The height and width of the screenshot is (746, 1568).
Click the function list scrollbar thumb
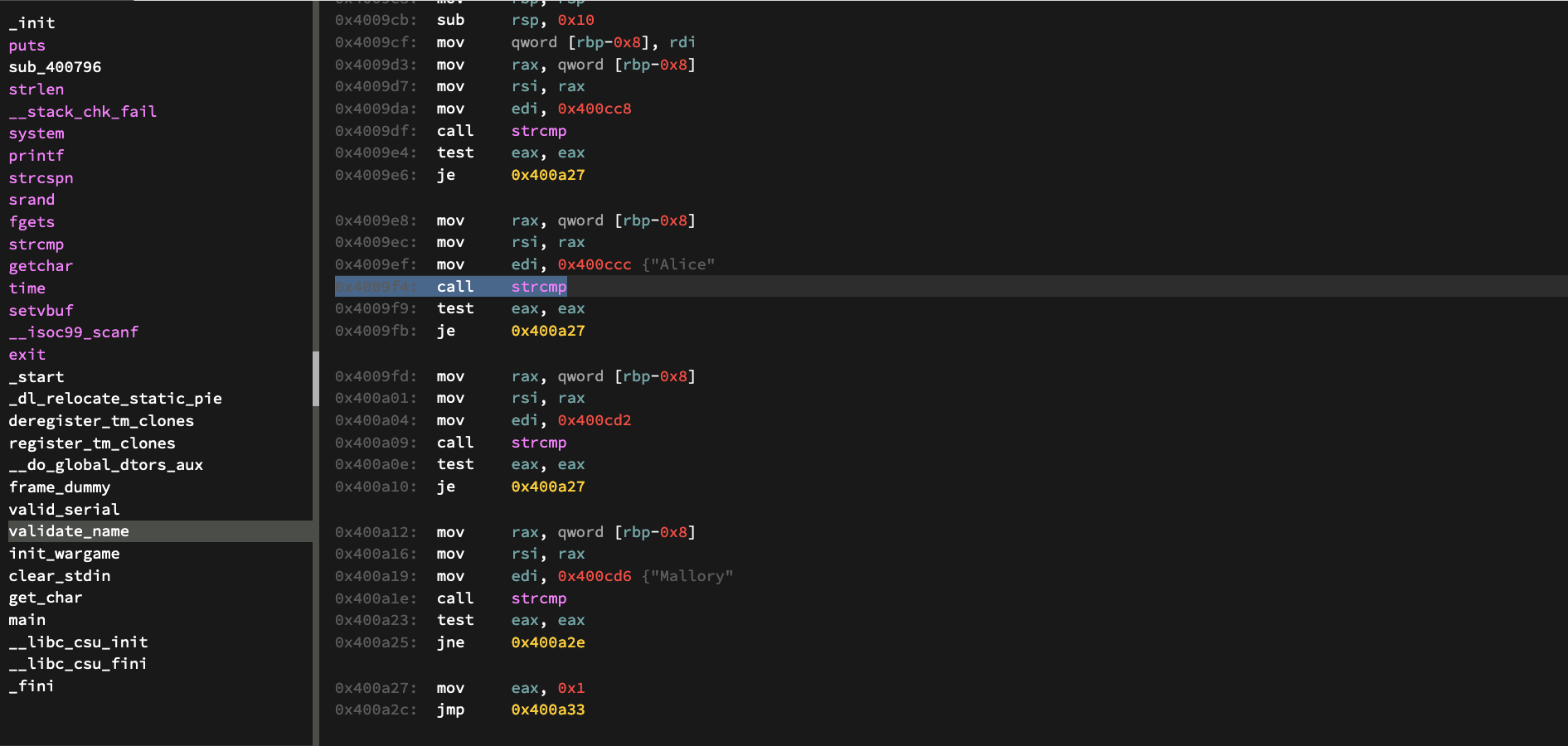pyautogui.click(x=316, y=379)
